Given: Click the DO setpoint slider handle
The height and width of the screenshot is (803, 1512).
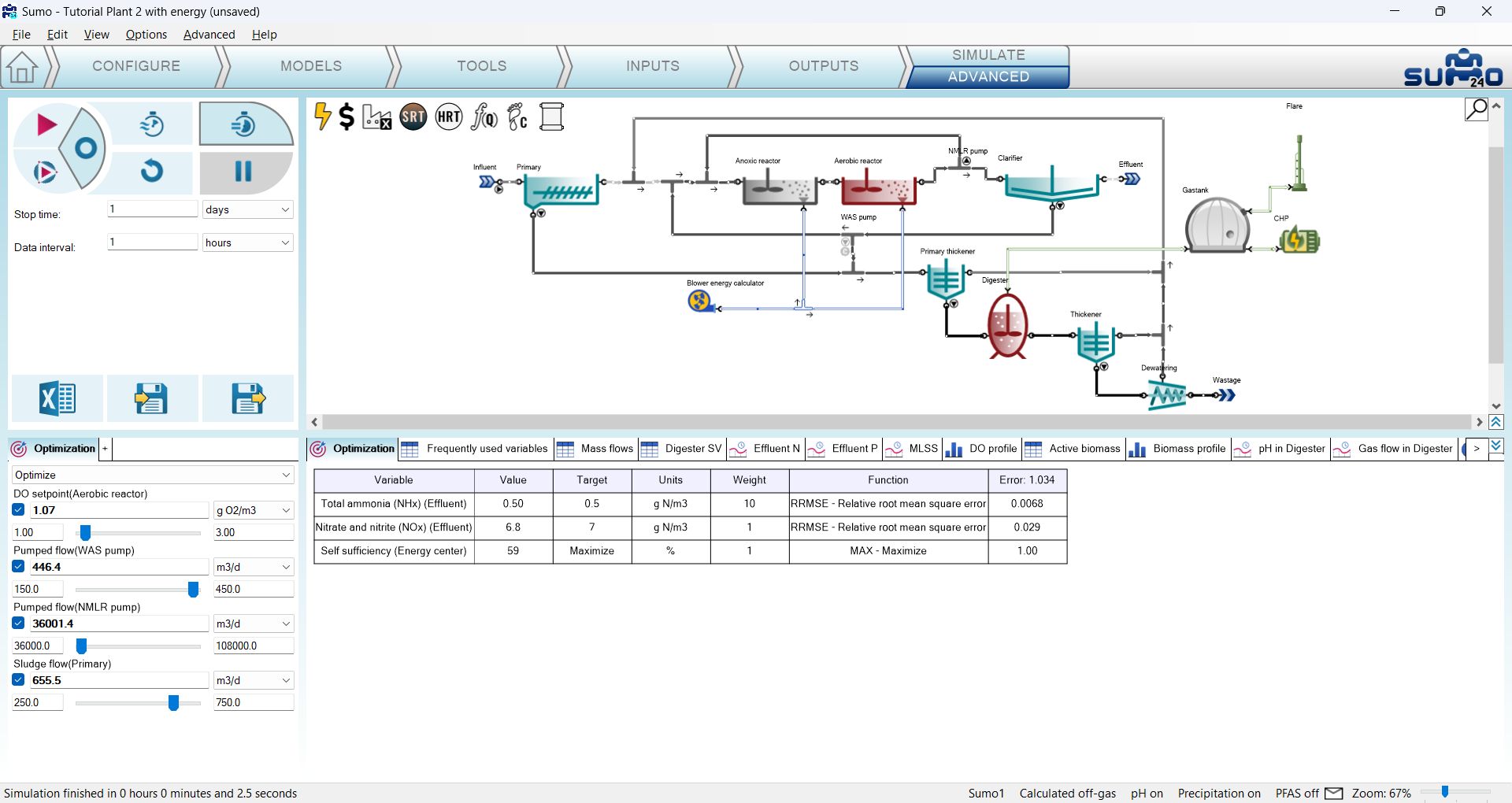Looking at the screenshot, I should point(85,532).
